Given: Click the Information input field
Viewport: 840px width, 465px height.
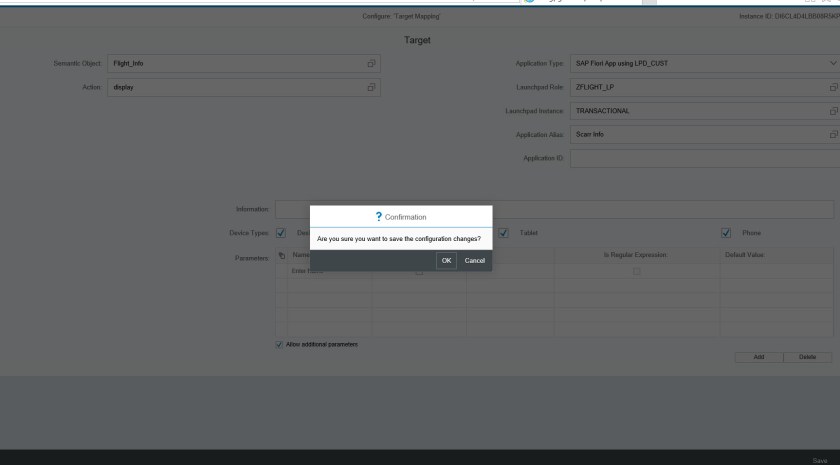Looking at the screenshot, I should click(x=554, y=209).
